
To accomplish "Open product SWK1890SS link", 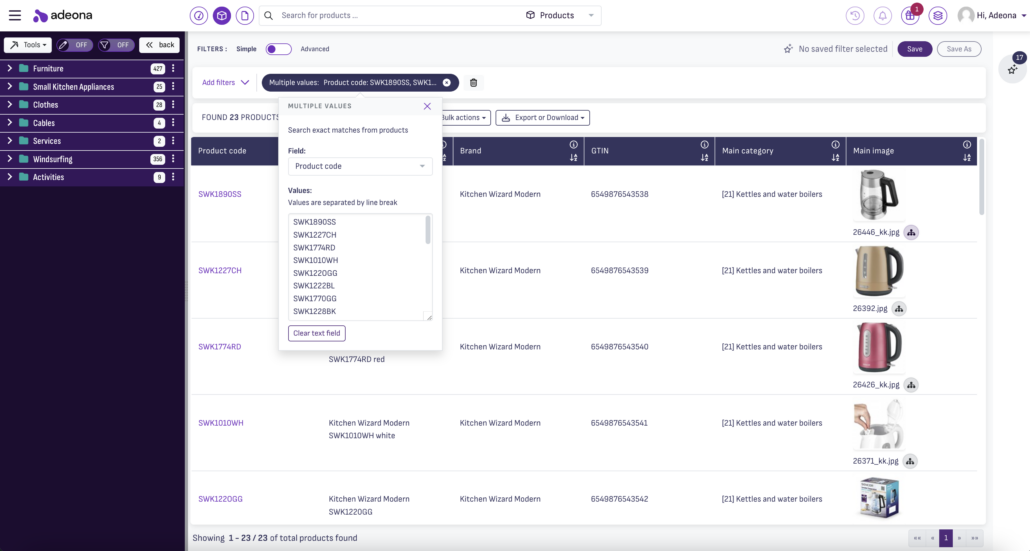I will coord(219,194).
